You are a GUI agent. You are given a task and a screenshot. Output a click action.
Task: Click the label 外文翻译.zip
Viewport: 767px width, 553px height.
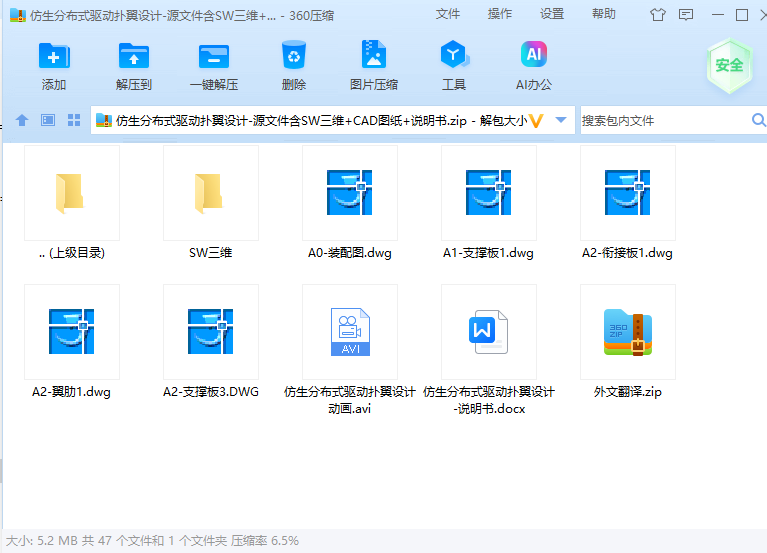coord(628,392)
